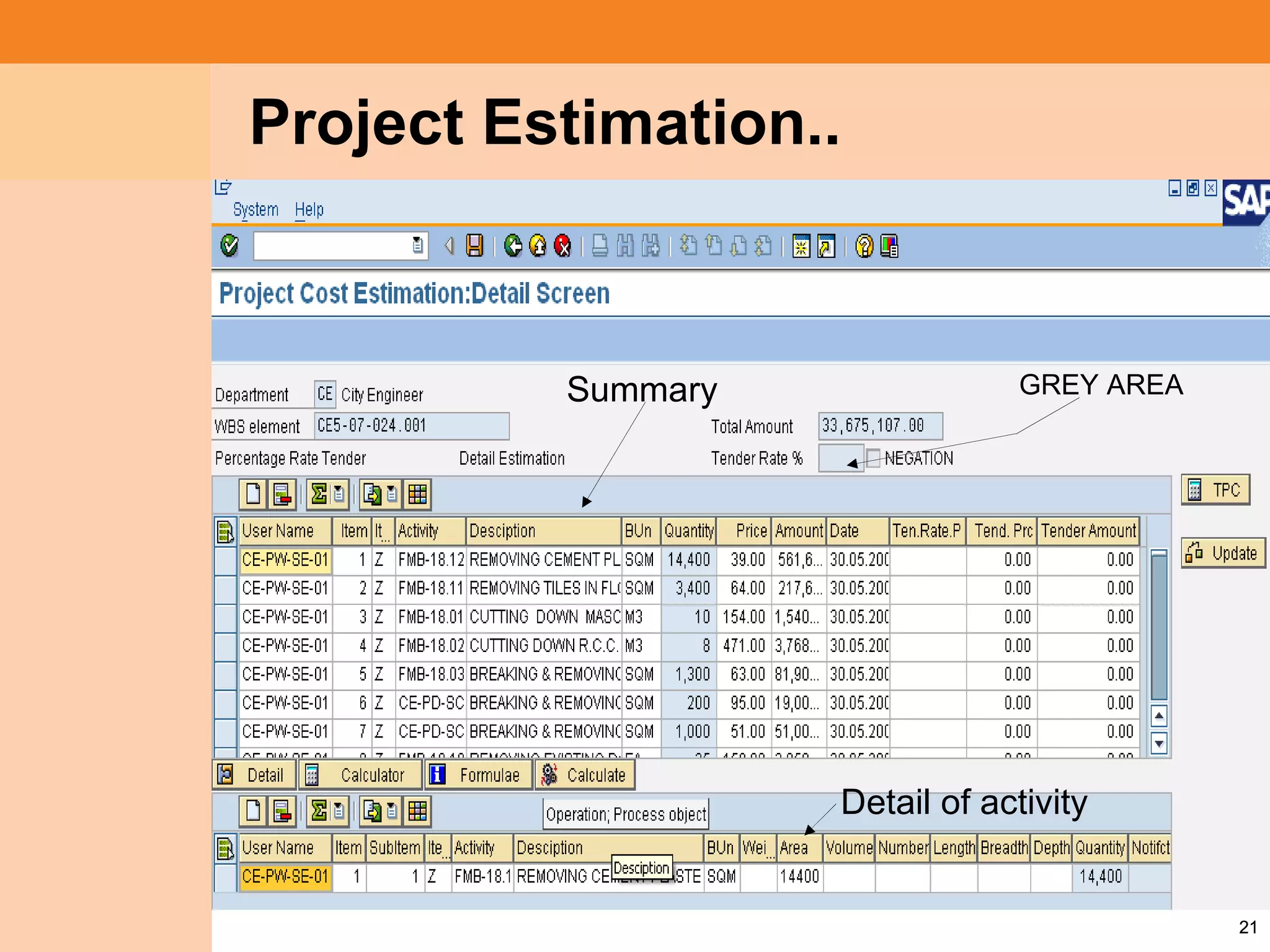
Task: Select row selector for item 4 CUTTING DOWN R.C.C.
Action: point(226,646)
